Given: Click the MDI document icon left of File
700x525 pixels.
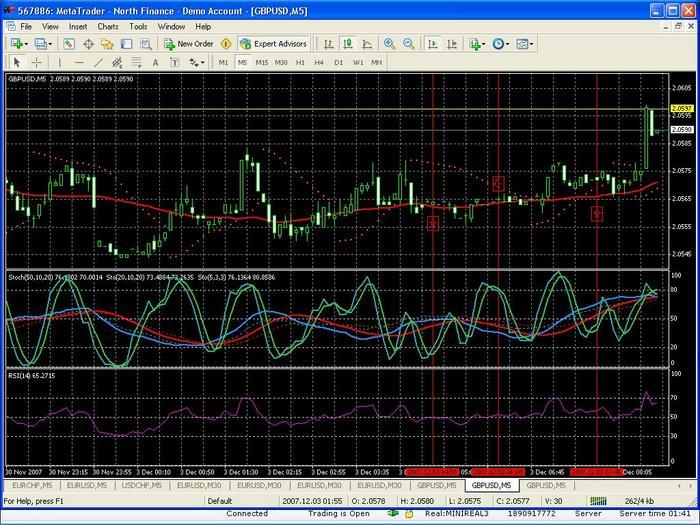Looking at the screenshot, I should tap(11, 26).
